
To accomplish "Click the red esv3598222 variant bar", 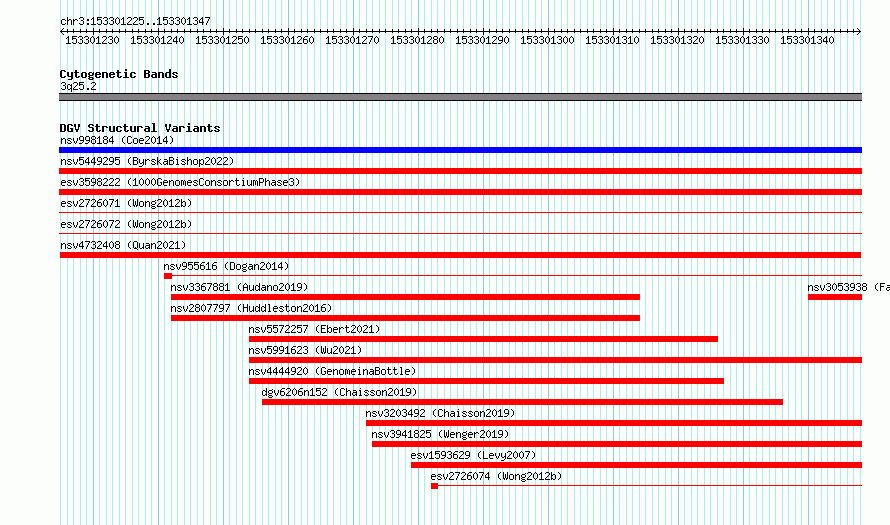I will [460, 192].
